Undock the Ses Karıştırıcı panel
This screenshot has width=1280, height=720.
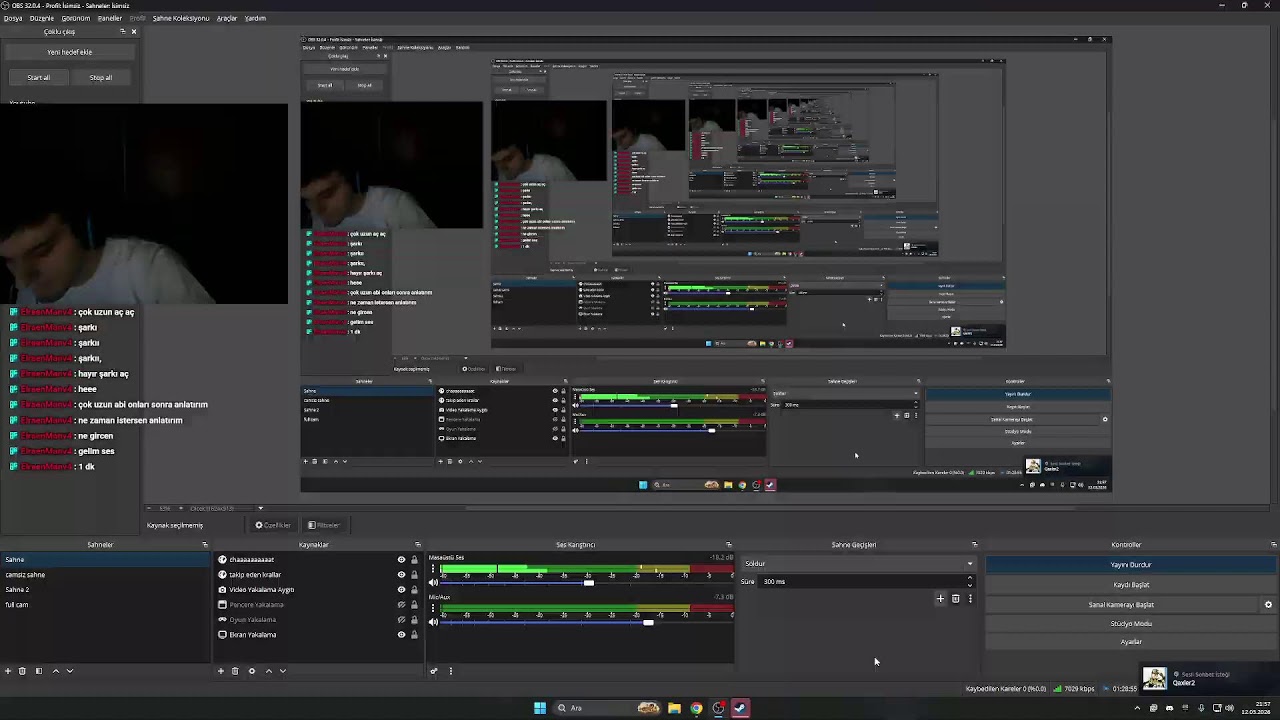click(728, 545)
